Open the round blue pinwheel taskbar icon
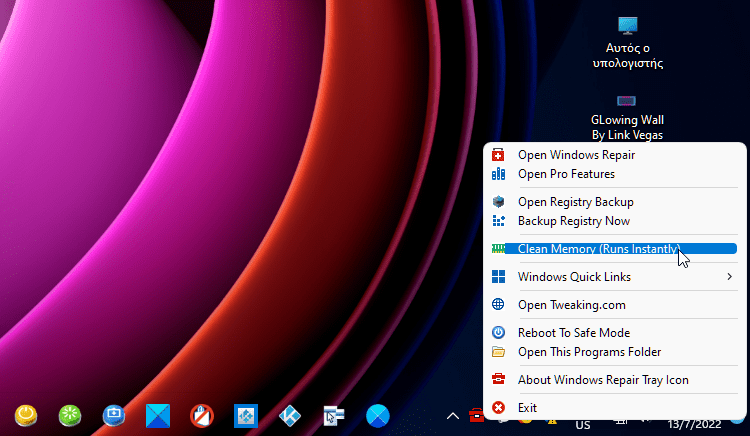The width and height of the screenshot is (750, 436). (x=377, y=415)
